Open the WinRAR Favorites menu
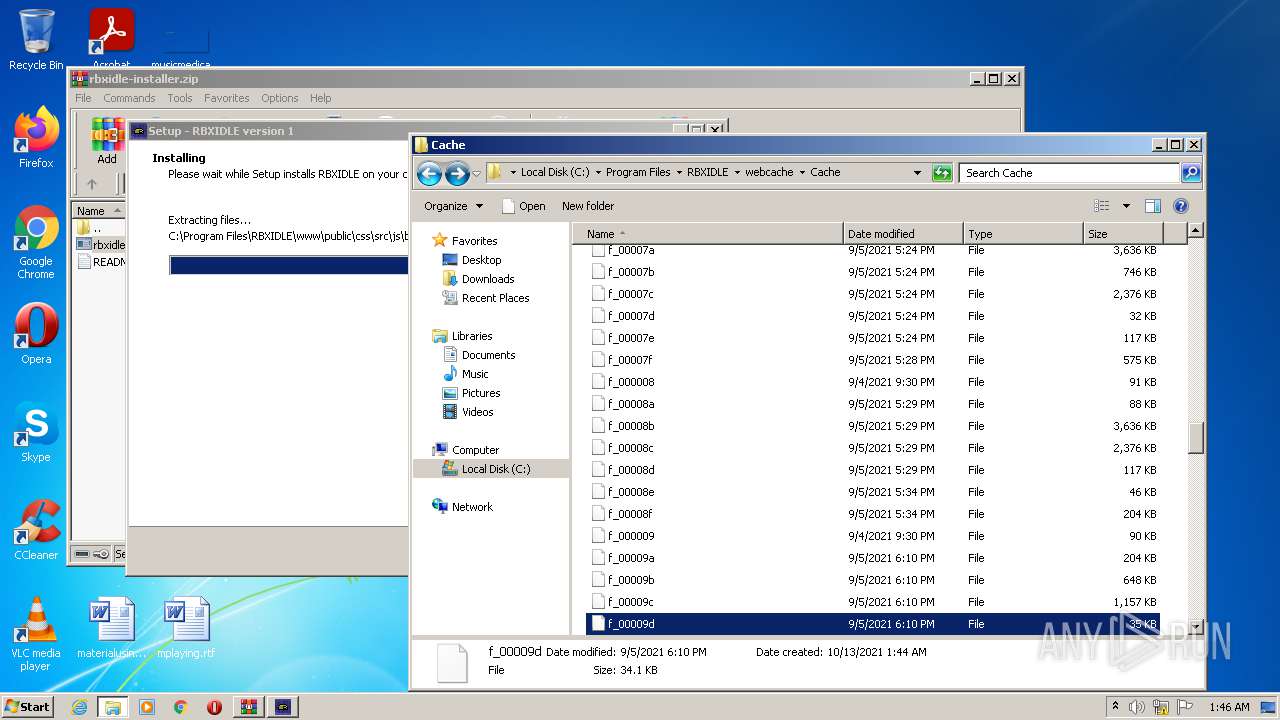 pos(227,98)
